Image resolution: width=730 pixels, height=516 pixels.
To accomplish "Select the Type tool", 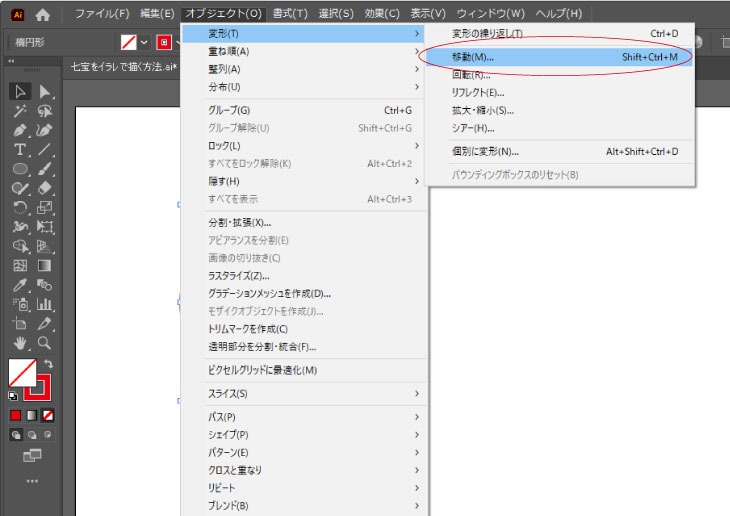I will tap(20, 150).
